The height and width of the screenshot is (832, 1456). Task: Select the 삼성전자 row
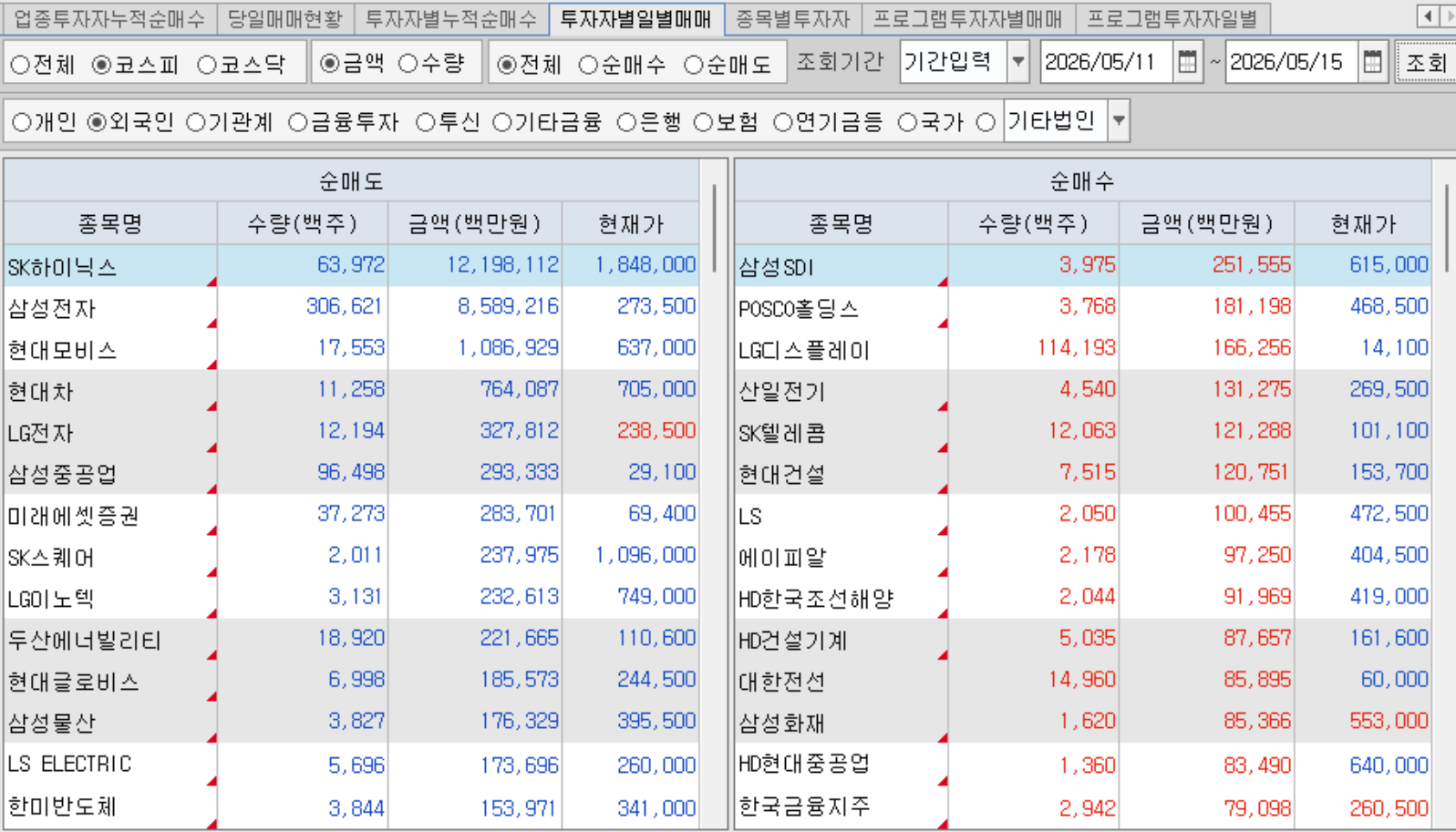[351, 307]
